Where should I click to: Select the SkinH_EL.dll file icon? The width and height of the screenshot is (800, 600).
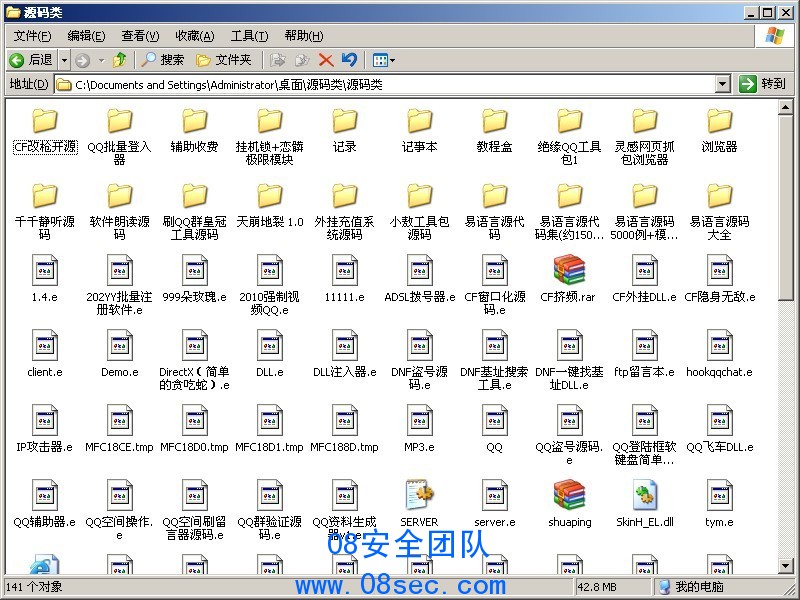[x=644, y=495]
